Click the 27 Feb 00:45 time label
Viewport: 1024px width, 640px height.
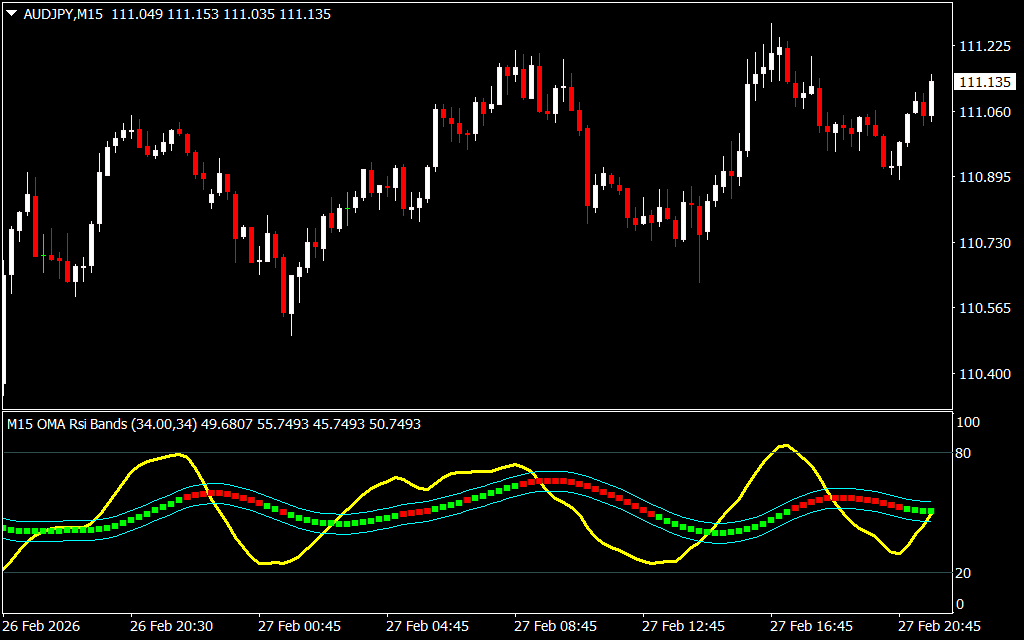299,626
